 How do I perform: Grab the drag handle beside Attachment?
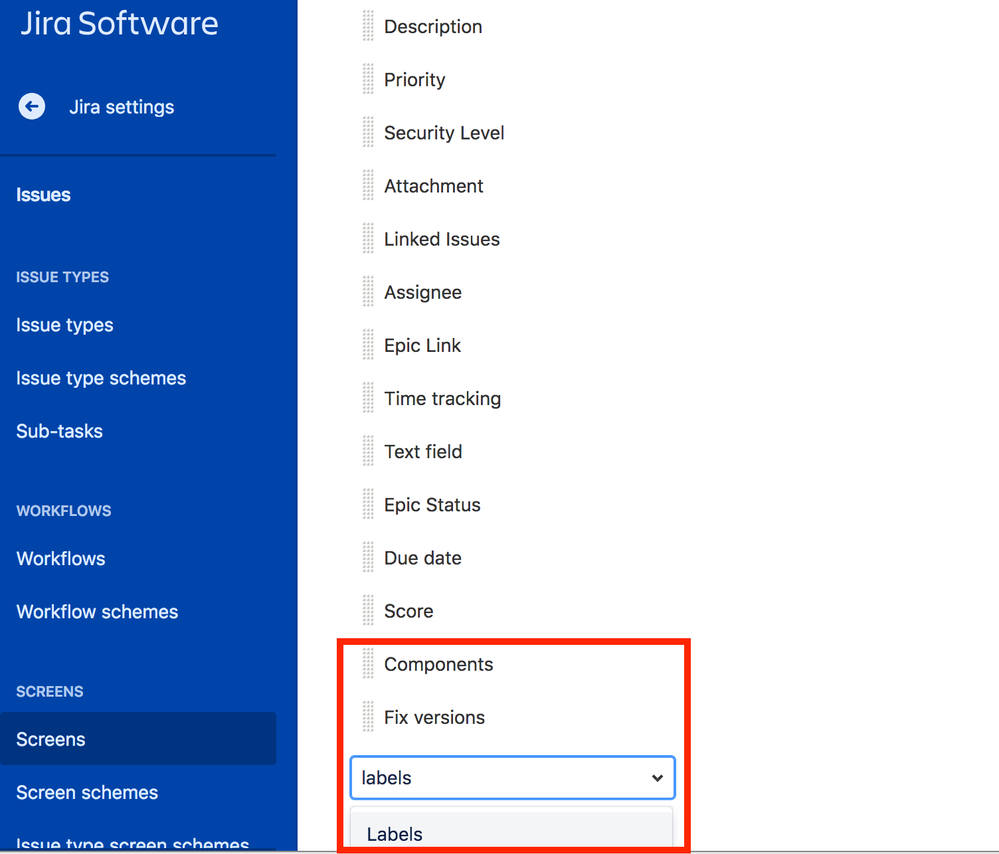click(368, 185)
